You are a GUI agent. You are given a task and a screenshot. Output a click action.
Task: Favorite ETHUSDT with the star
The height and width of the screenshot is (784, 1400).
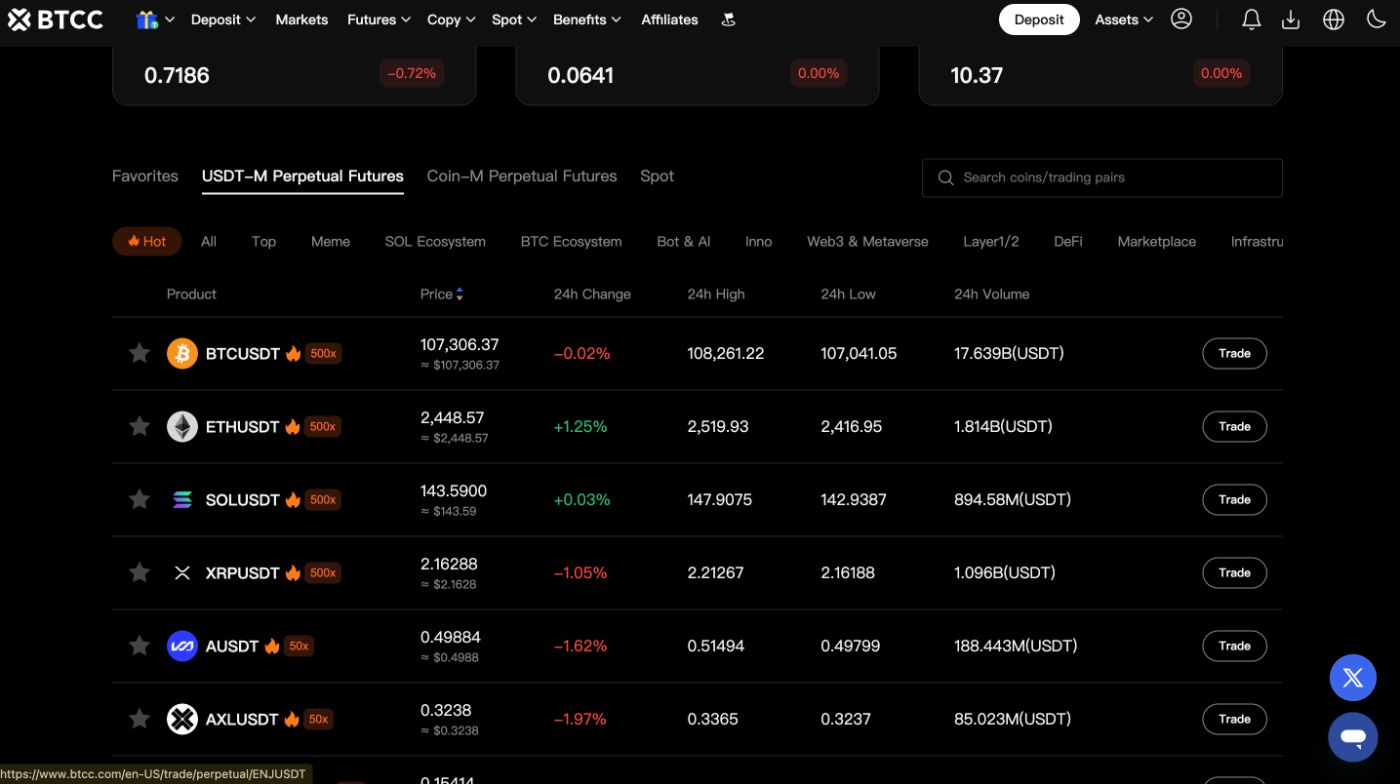(x=139, y=426)
